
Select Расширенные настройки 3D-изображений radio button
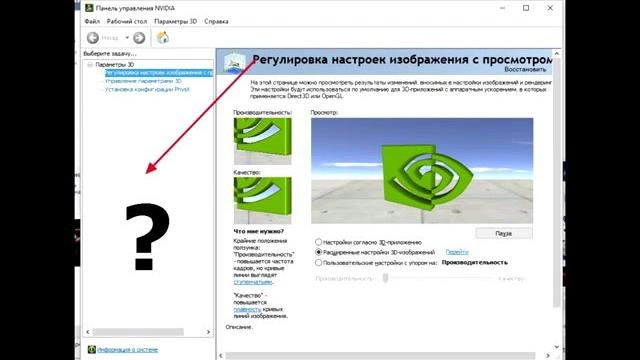pos(318,252)
